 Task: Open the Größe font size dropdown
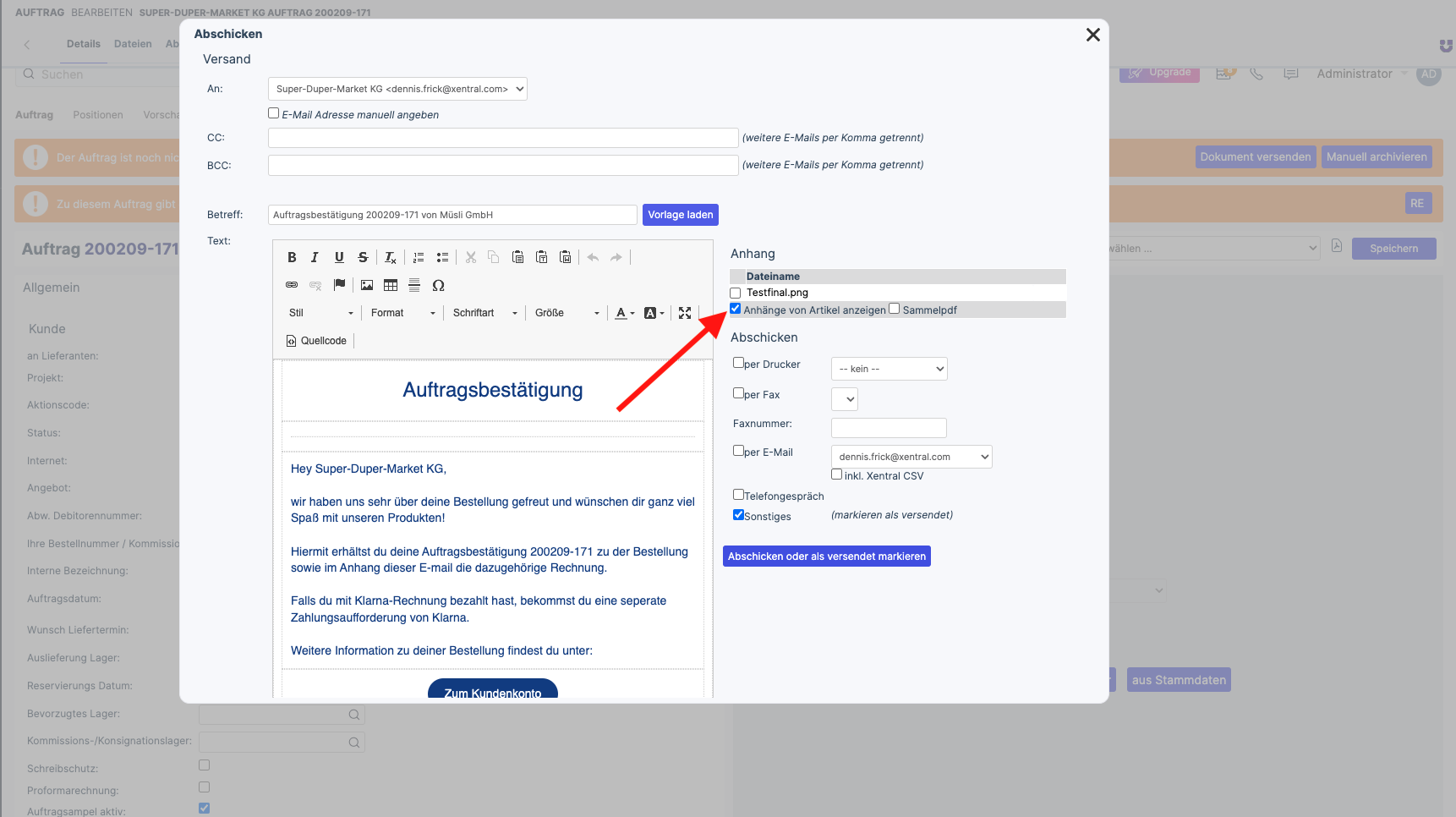(567, 313)
